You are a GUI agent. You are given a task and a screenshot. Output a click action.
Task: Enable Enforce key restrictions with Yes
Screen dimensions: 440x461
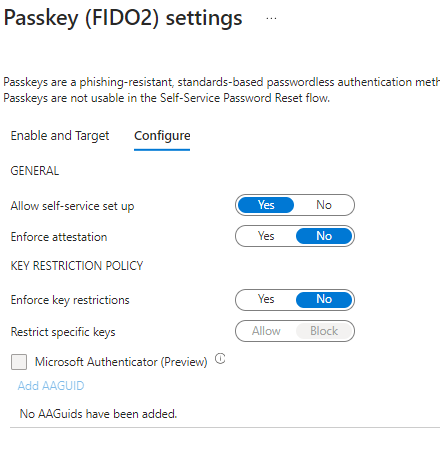pyautogui.click(x=266, y=299)
